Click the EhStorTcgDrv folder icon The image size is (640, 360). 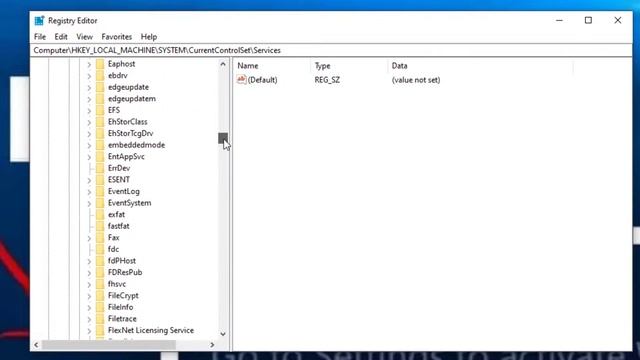[x=100, y=133]
